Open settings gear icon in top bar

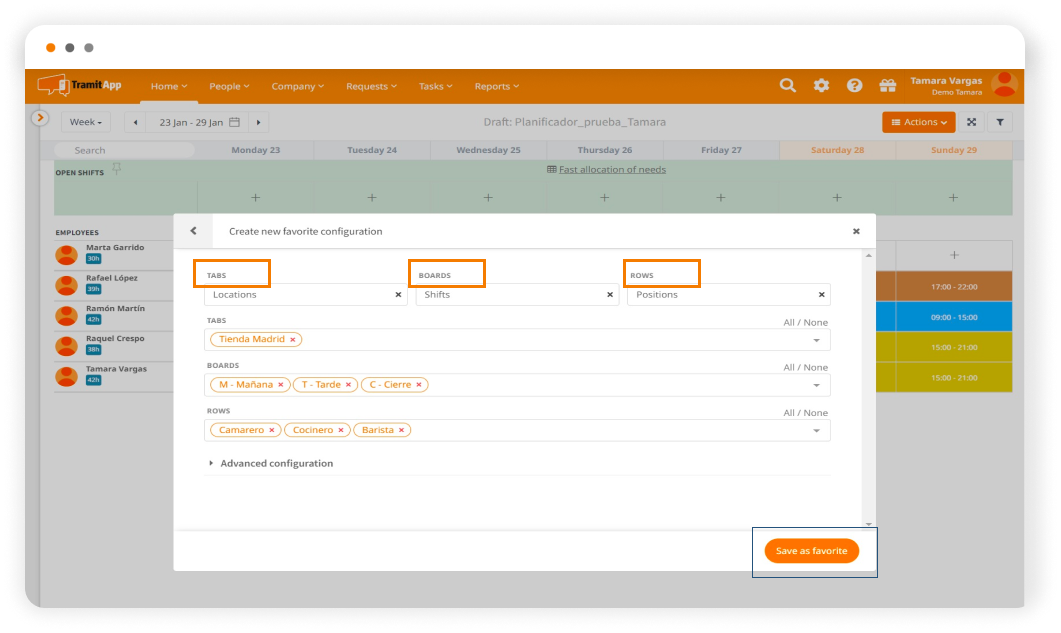(821, 86)
